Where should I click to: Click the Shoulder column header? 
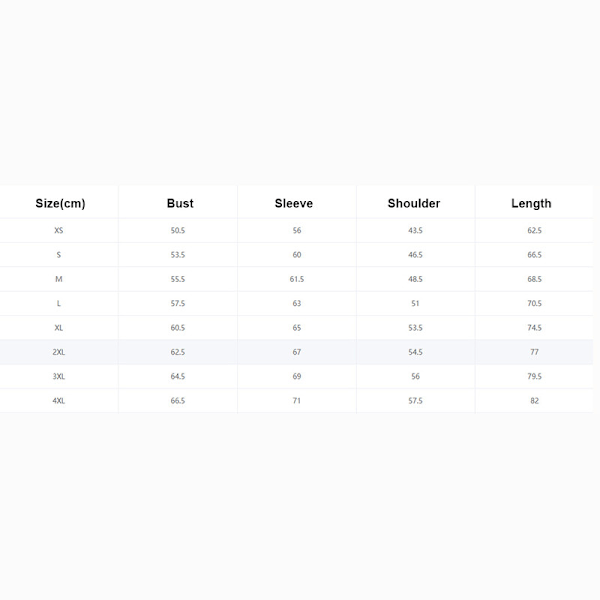click(414, 203)
